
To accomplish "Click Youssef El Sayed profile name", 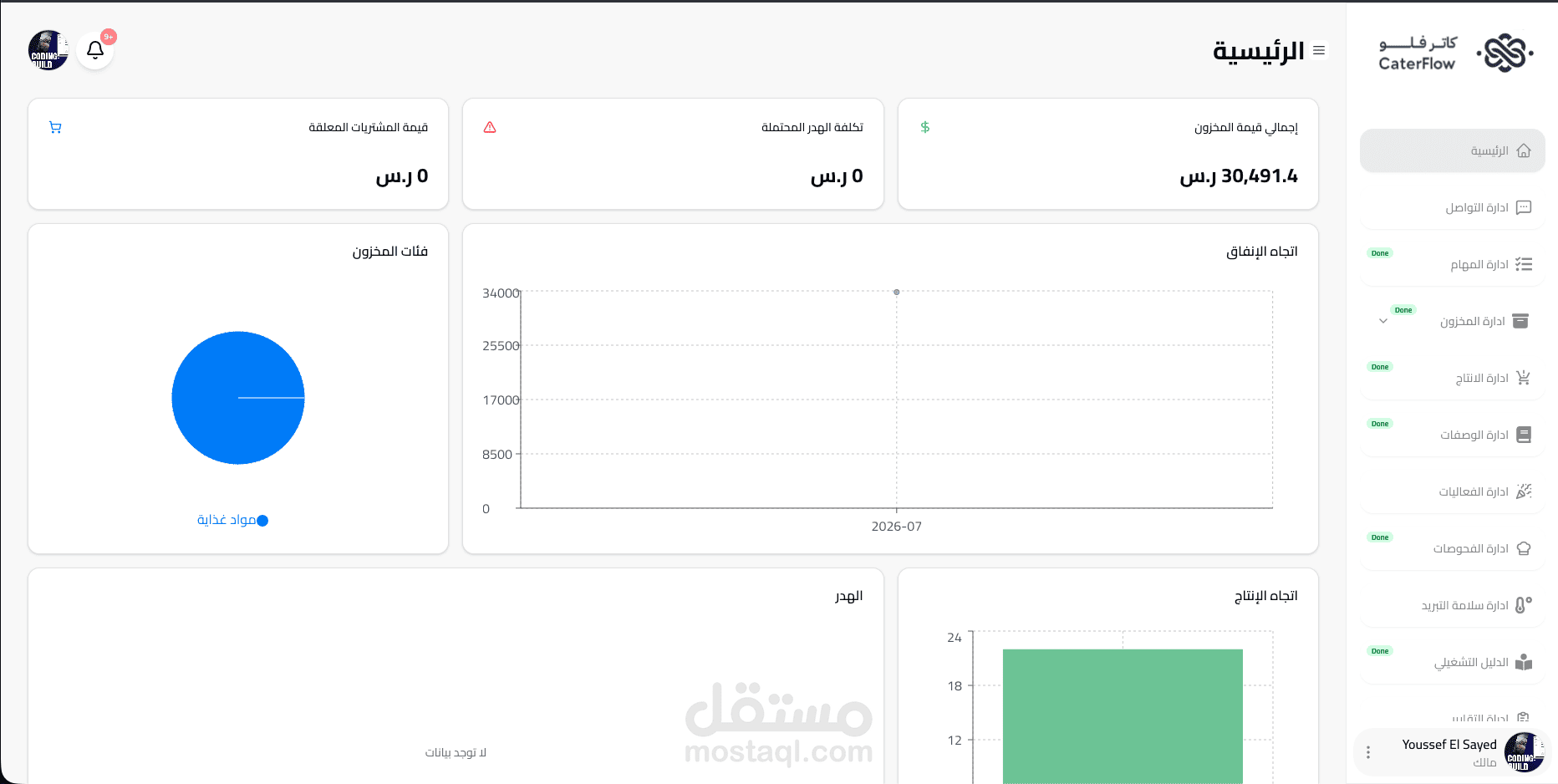I will pyautogui.click(x=1449, y=745).
